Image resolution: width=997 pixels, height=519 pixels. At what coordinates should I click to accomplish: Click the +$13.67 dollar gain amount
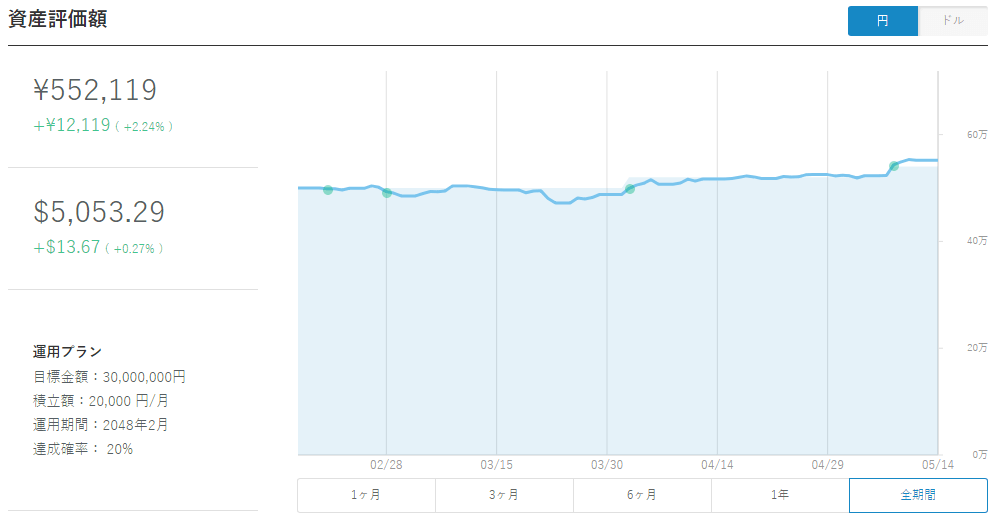click(67, 247)
